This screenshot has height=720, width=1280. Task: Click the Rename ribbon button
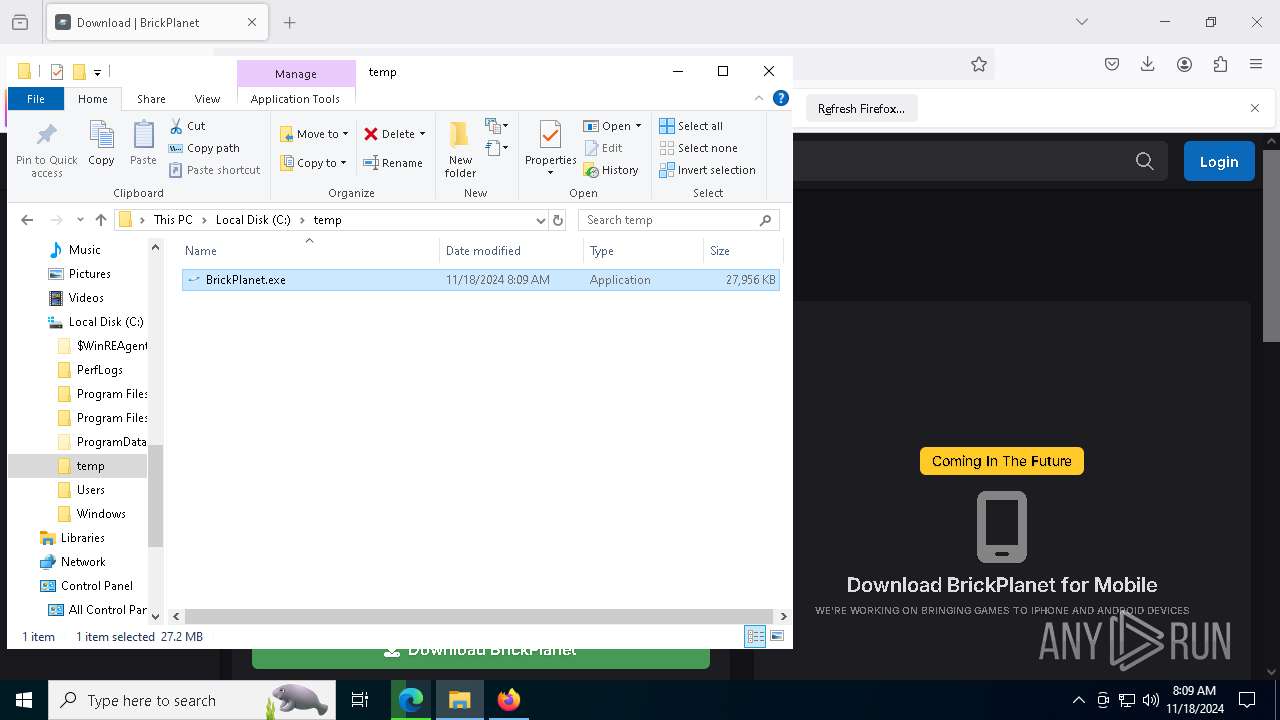(x=393, y=163)
